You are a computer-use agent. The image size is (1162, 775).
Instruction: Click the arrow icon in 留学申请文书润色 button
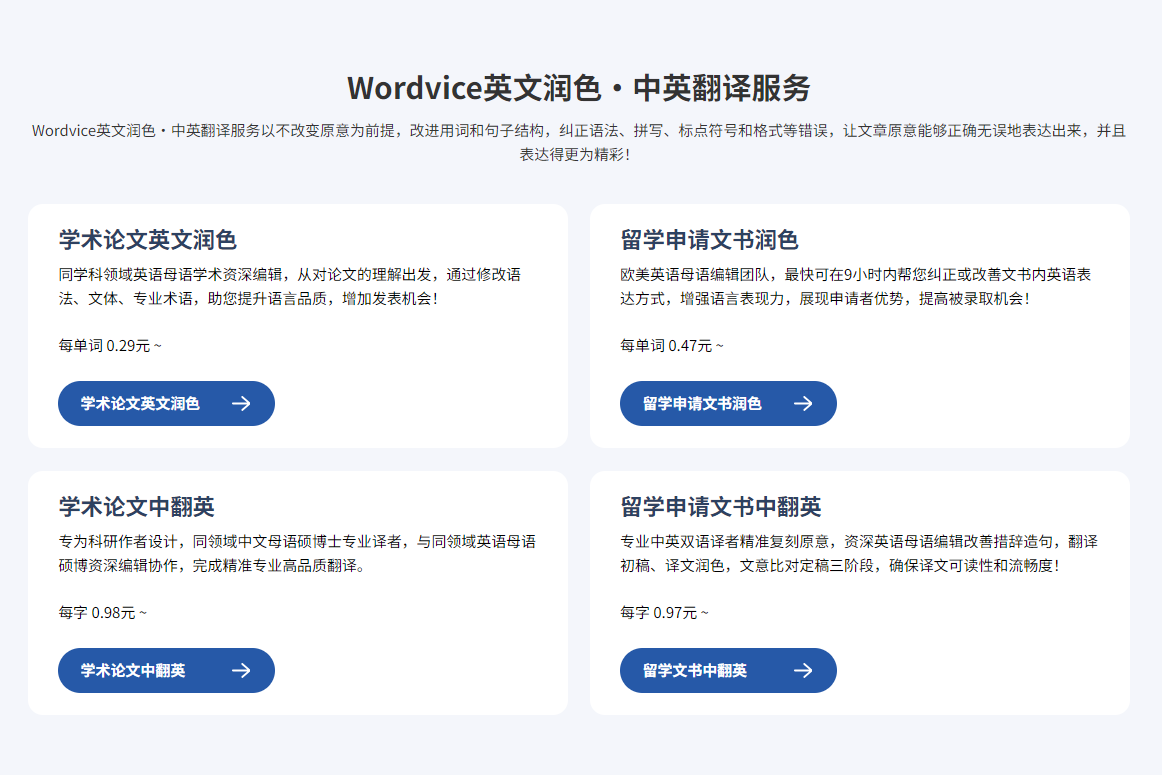pos(805,403)
